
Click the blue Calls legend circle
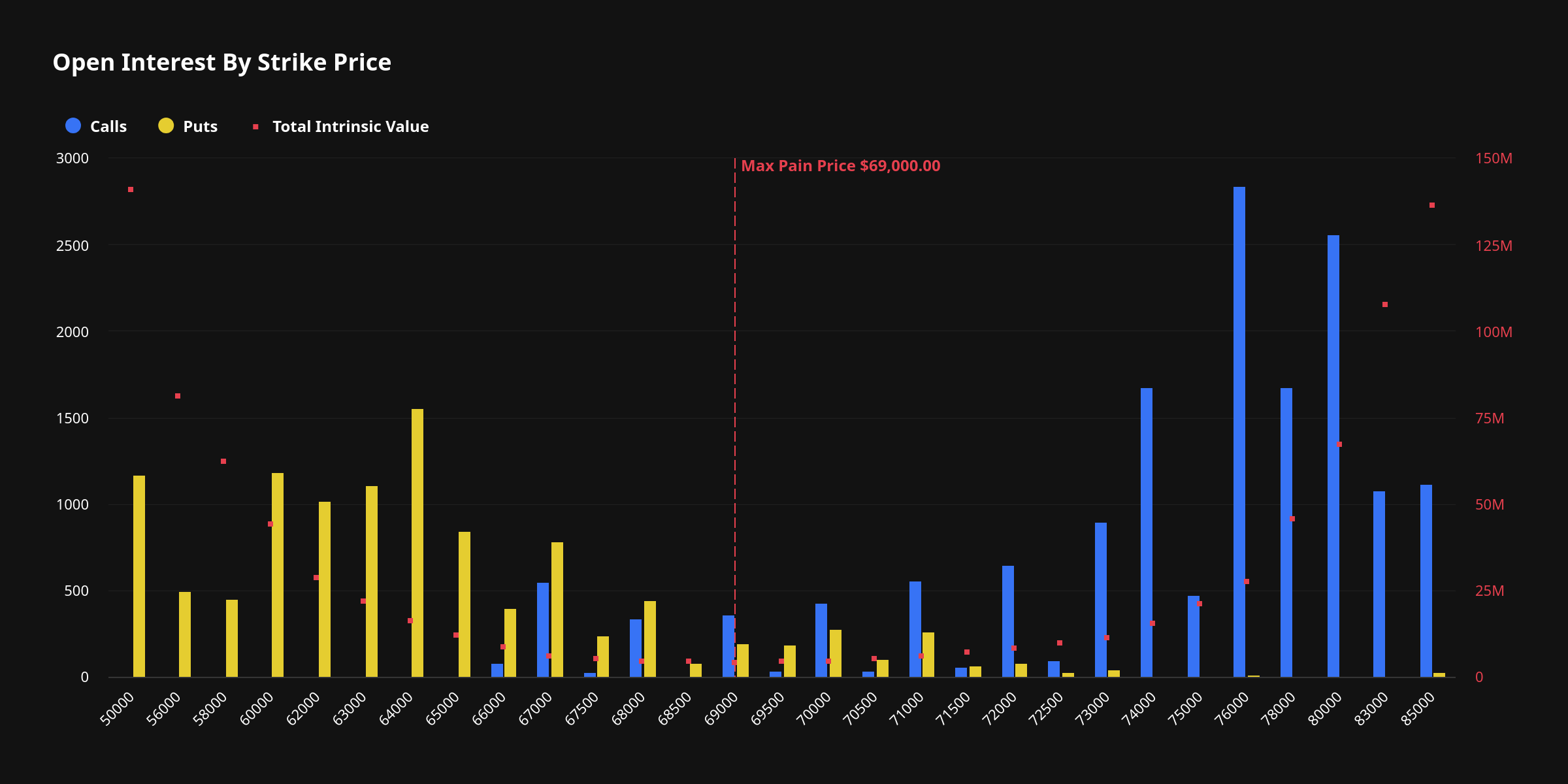click(x=73, y=125)
